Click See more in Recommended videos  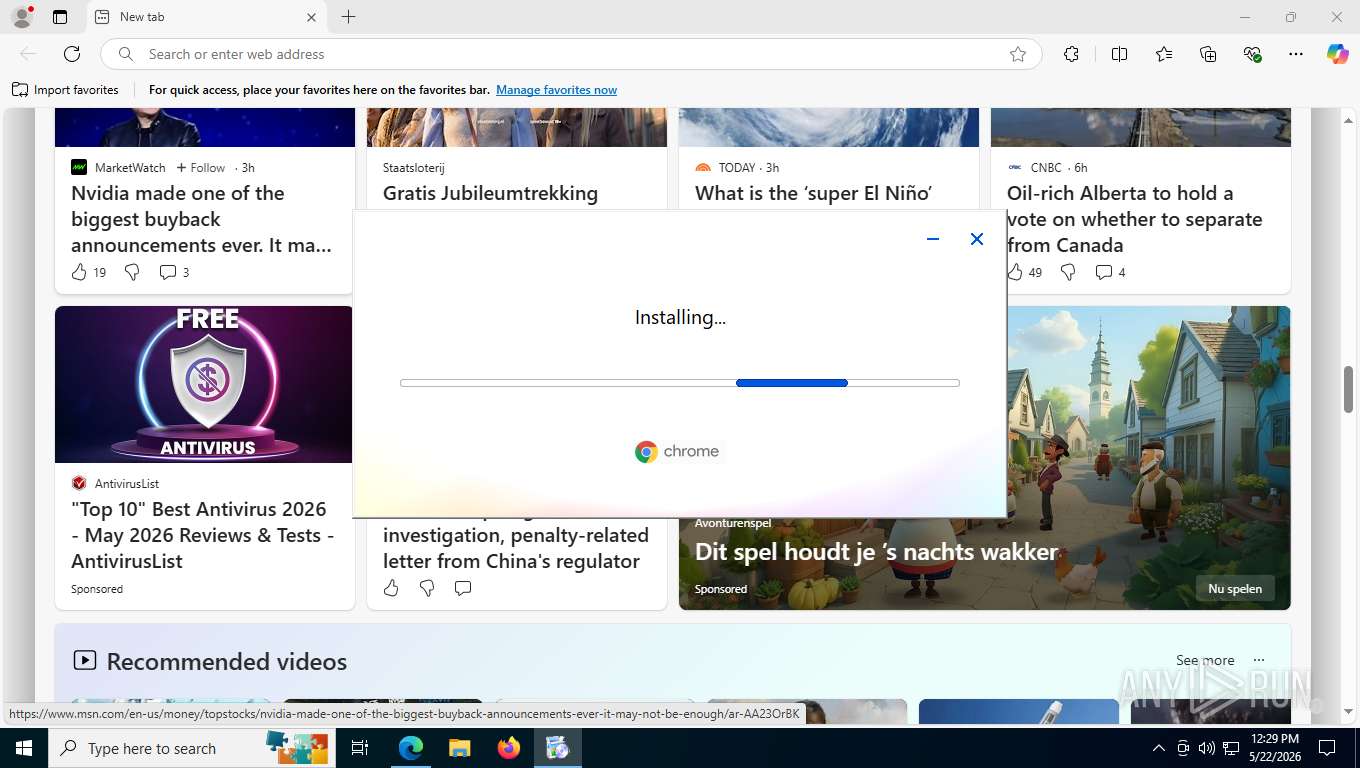coord(1205,660)
